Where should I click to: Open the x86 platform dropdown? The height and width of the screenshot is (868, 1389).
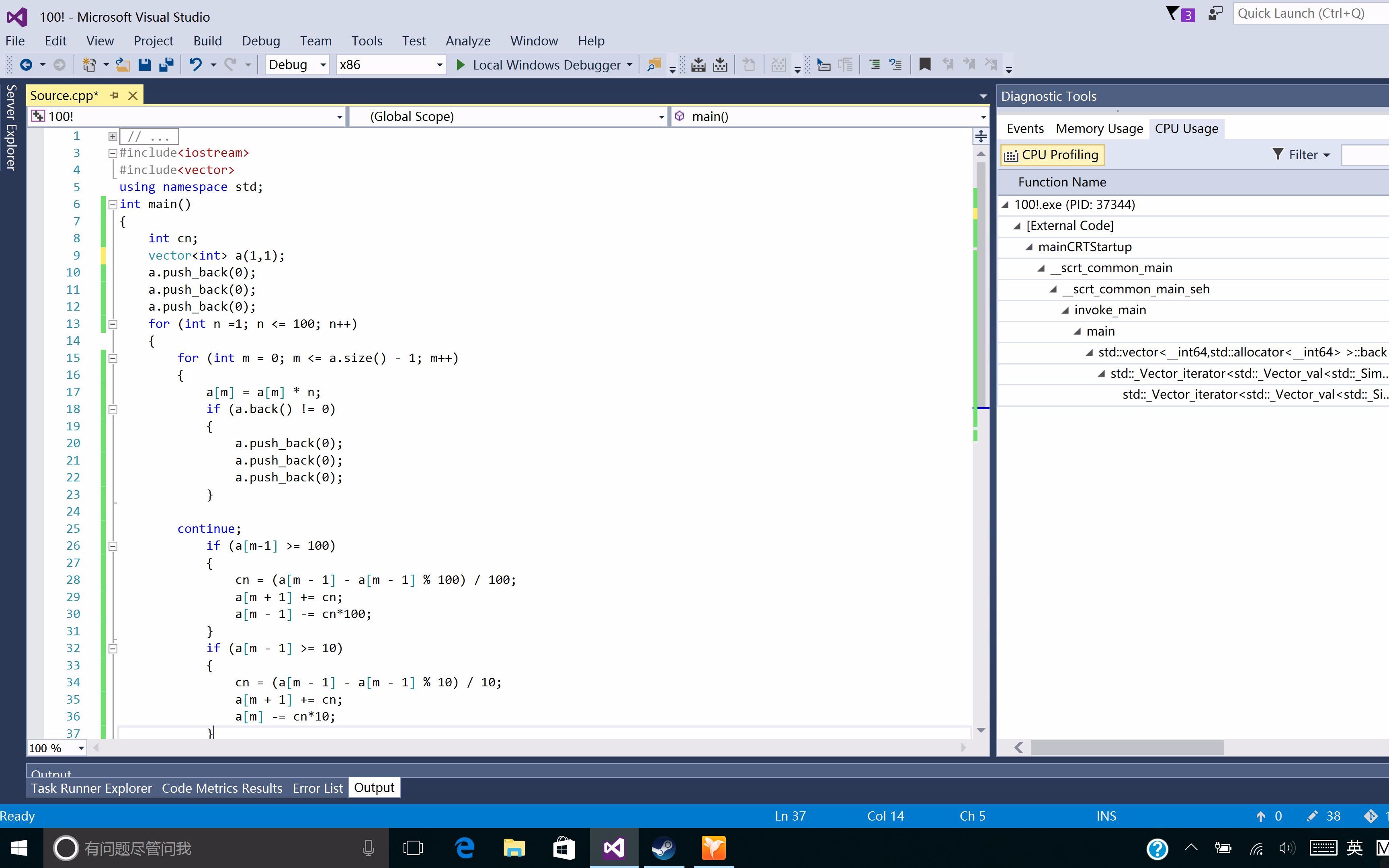click(x=391, y=65)
